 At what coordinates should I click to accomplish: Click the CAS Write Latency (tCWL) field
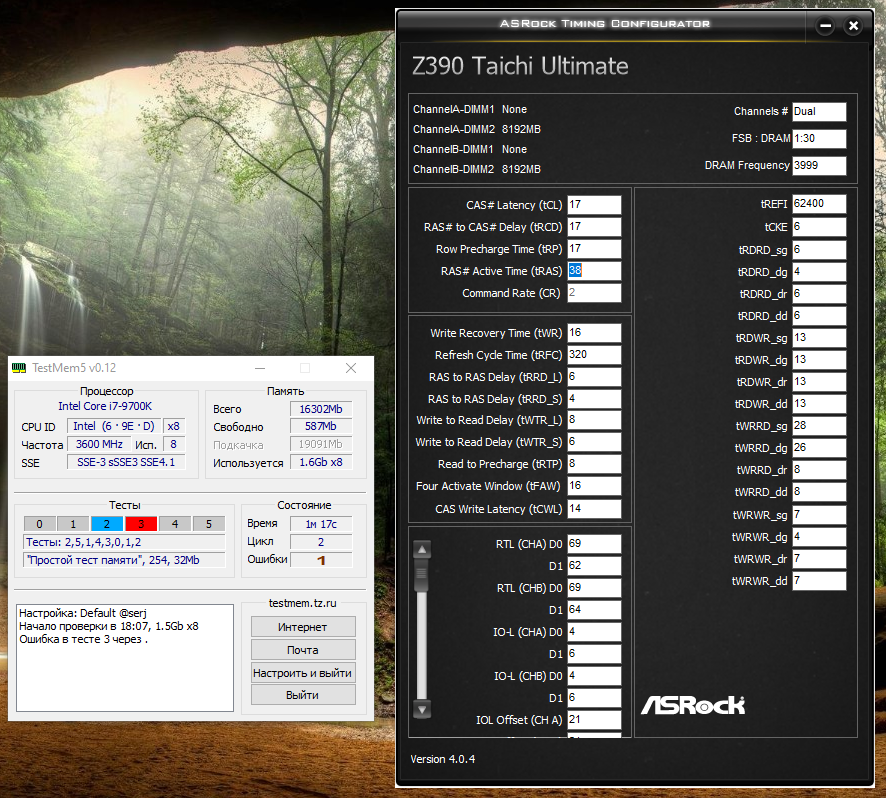point(594,509)
